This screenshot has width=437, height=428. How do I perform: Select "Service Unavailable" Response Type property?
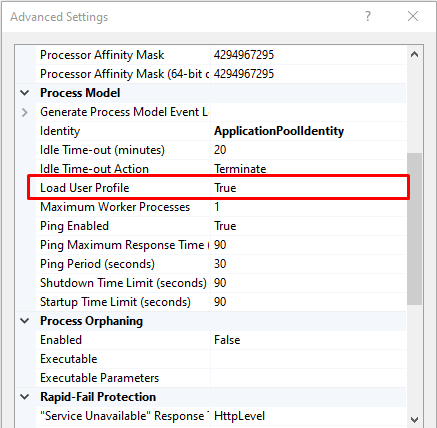coord(124,416)
